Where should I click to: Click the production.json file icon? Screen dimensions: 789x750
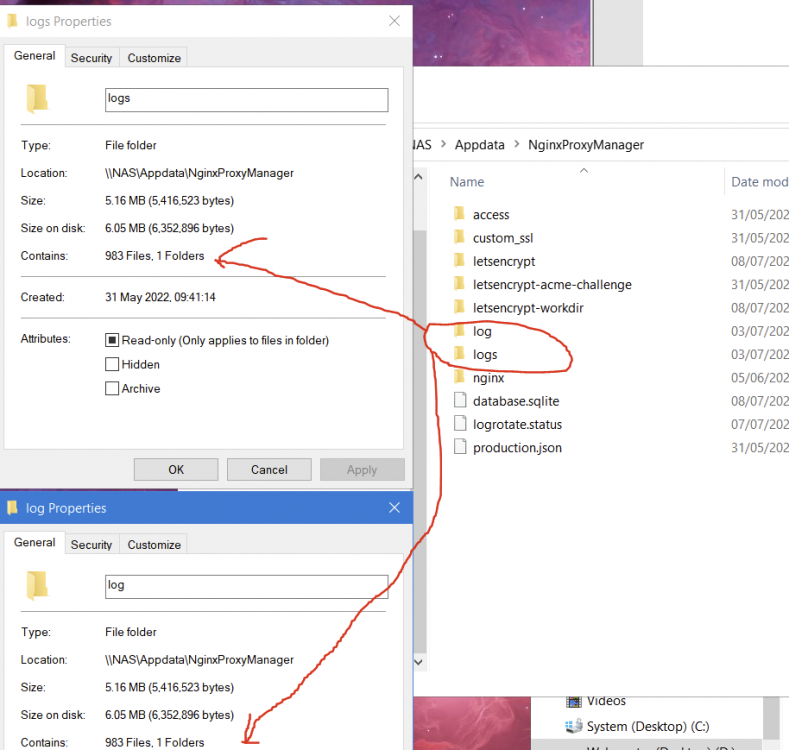tap(460, 447)
